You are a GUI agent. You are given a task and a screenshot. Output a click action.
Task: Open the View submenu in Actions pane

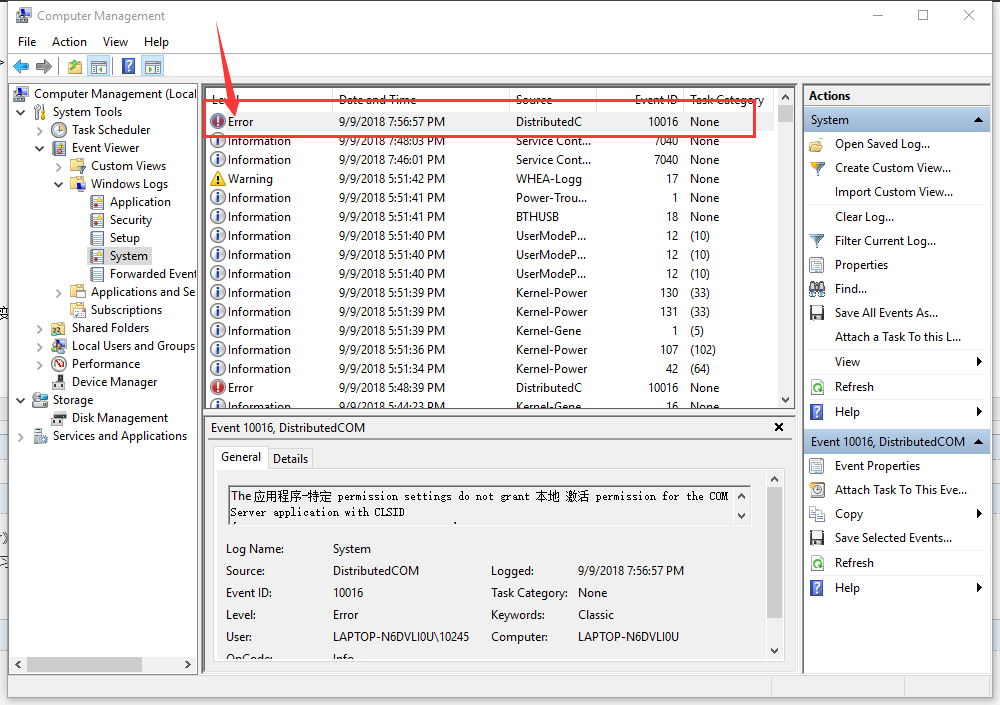click(849, 362)
